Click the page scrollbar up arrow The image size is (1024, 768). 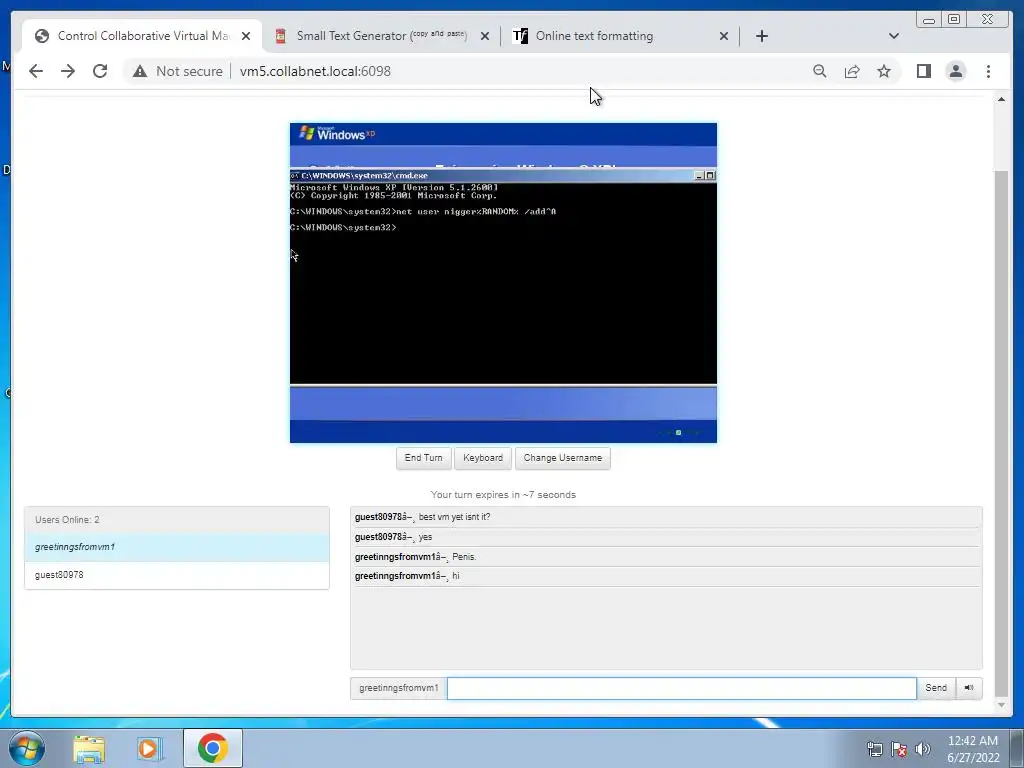(1001, 99)
